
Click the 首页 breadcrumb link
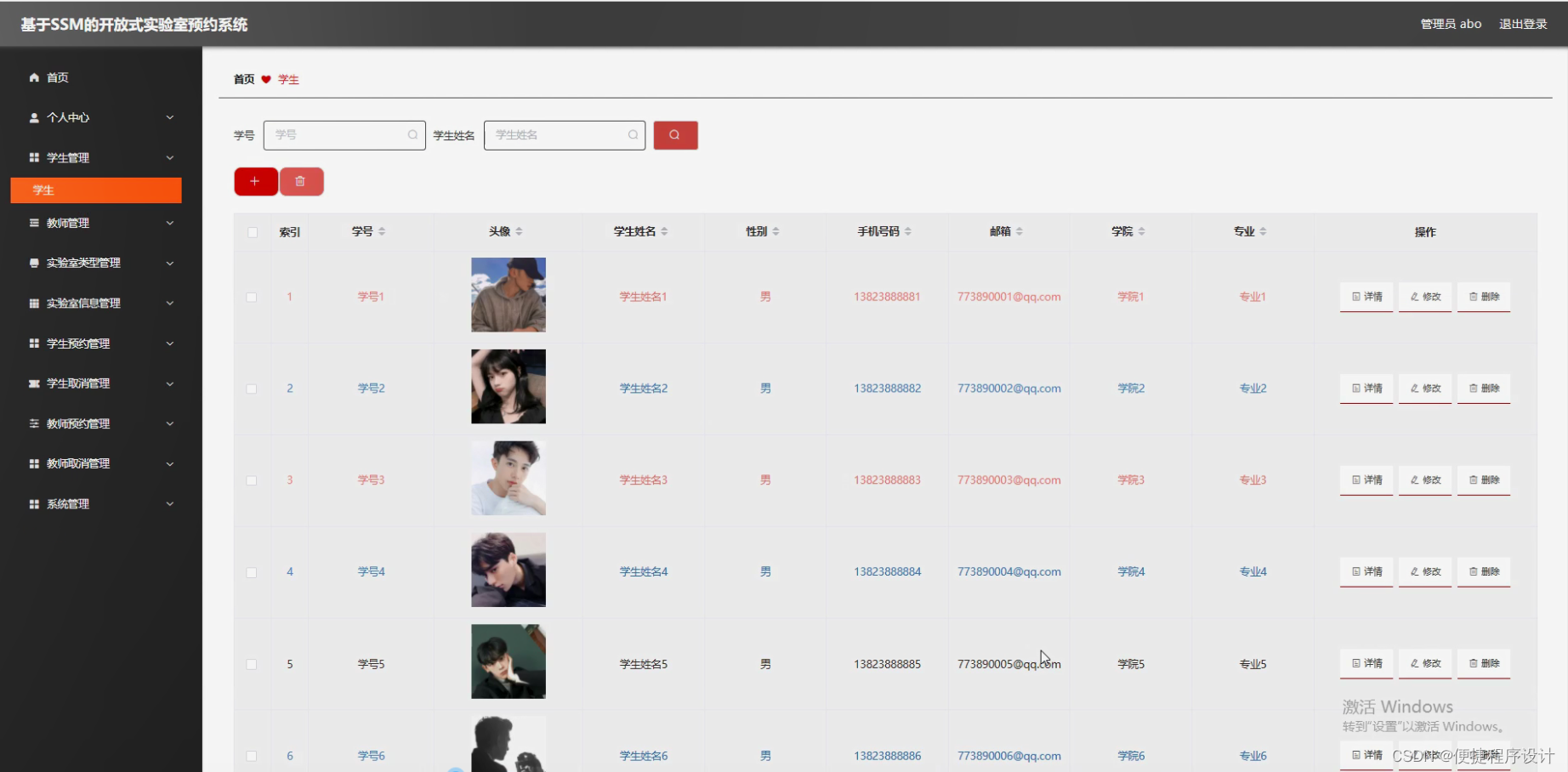244,79
